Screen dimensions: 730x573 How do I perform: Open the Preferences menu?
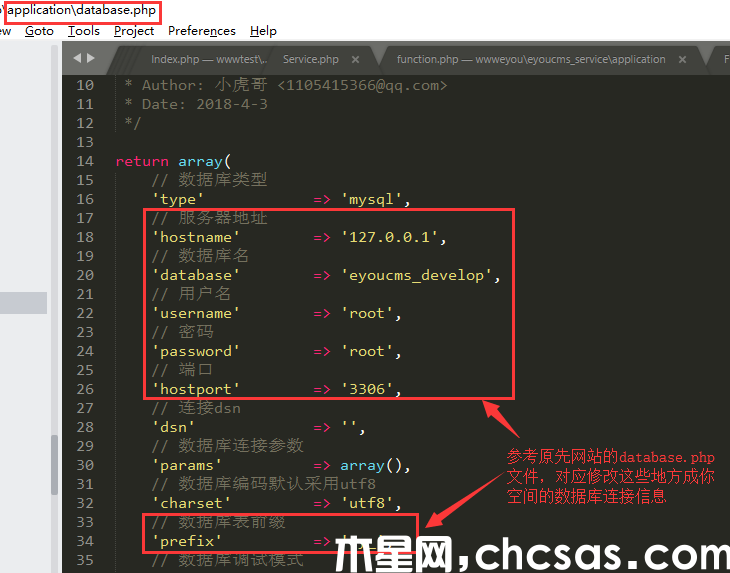coord(202,31)
